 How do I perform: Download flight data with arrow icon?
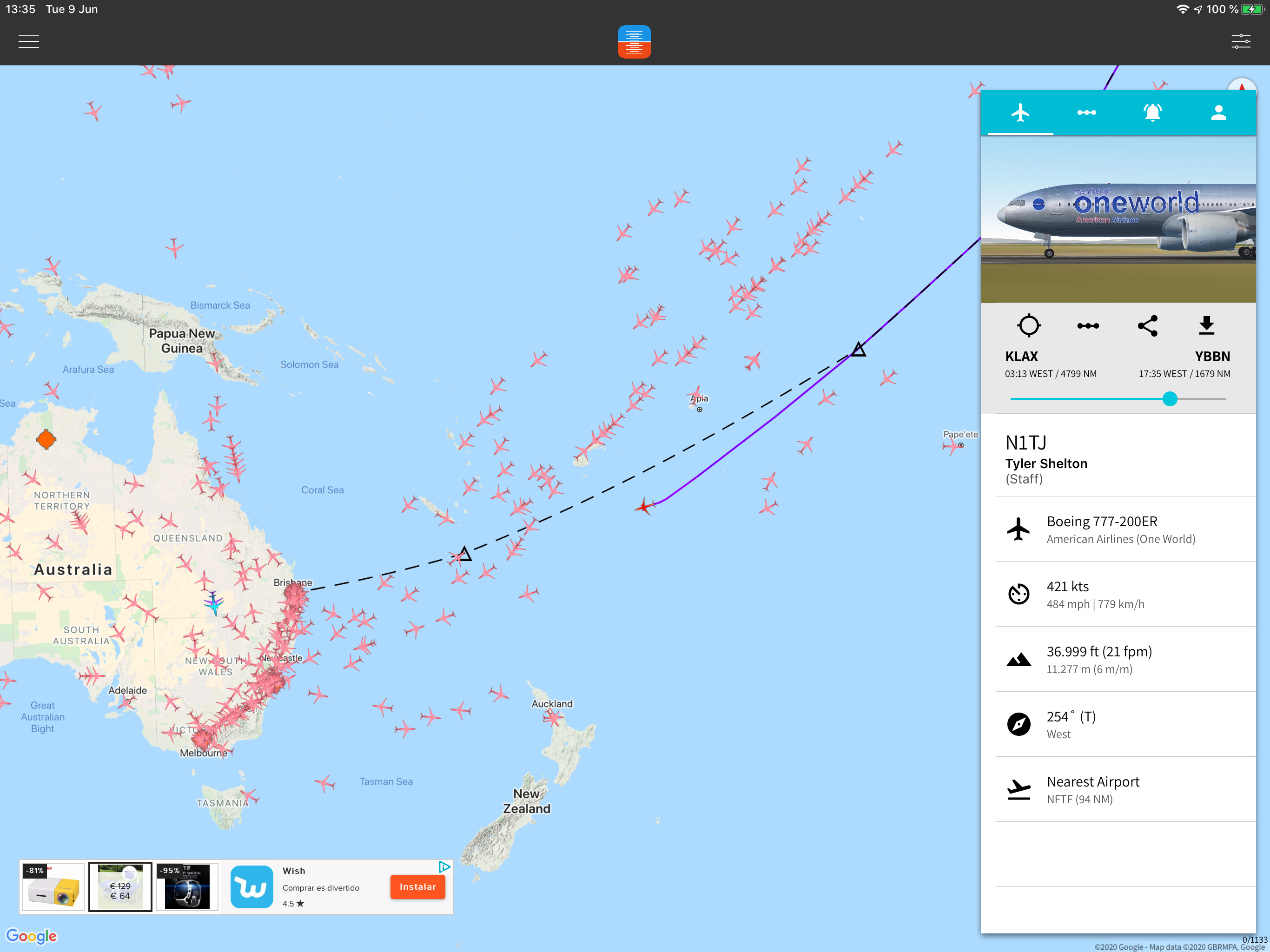click(1207, 325)
